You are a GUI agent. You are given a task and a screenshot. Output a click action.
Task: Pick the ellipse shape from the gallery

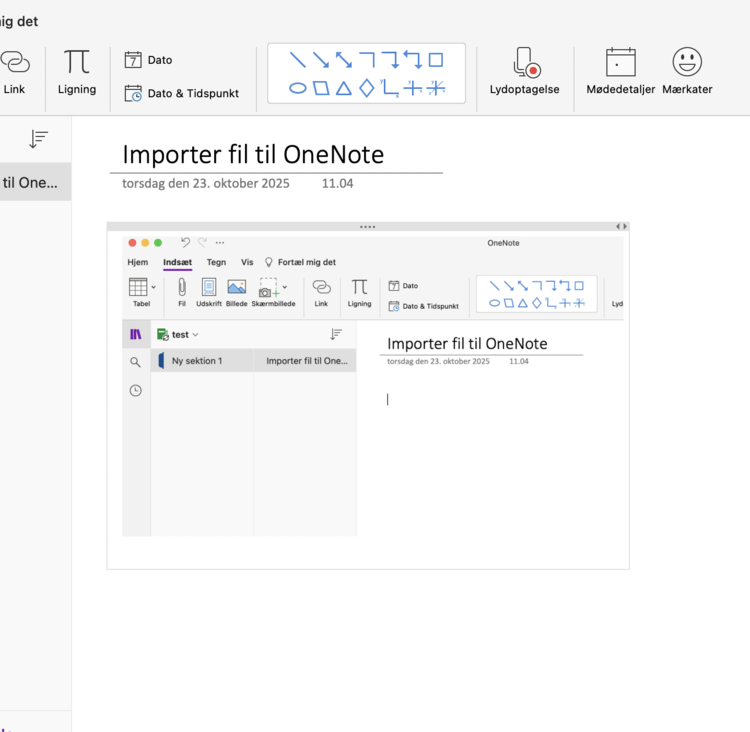click(298, 88)
